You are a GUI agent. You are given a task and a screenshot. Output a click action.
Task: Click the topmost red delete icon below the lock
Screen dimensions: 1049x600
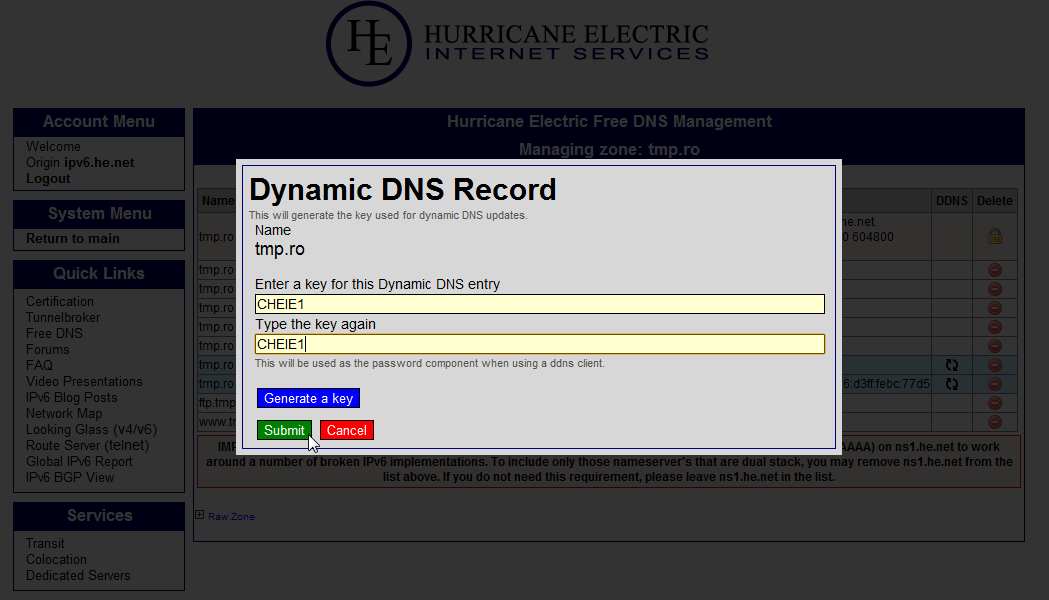pyautogui.click(x=994, y=270)
